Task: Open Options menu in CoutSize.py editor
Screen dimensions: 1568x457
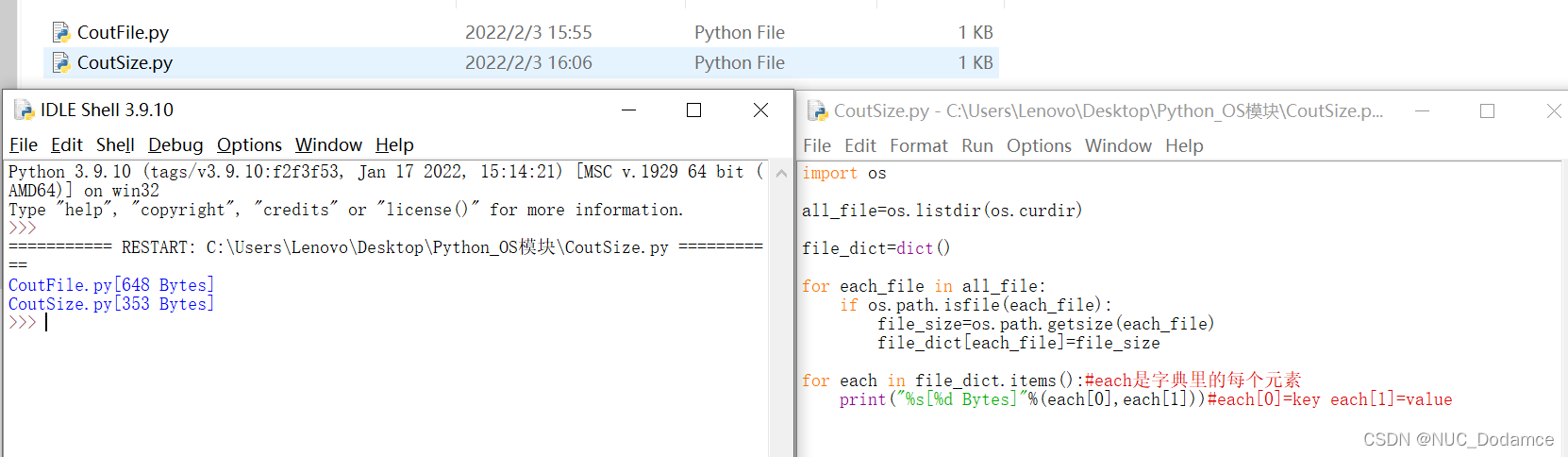Action: point(1039,145)
